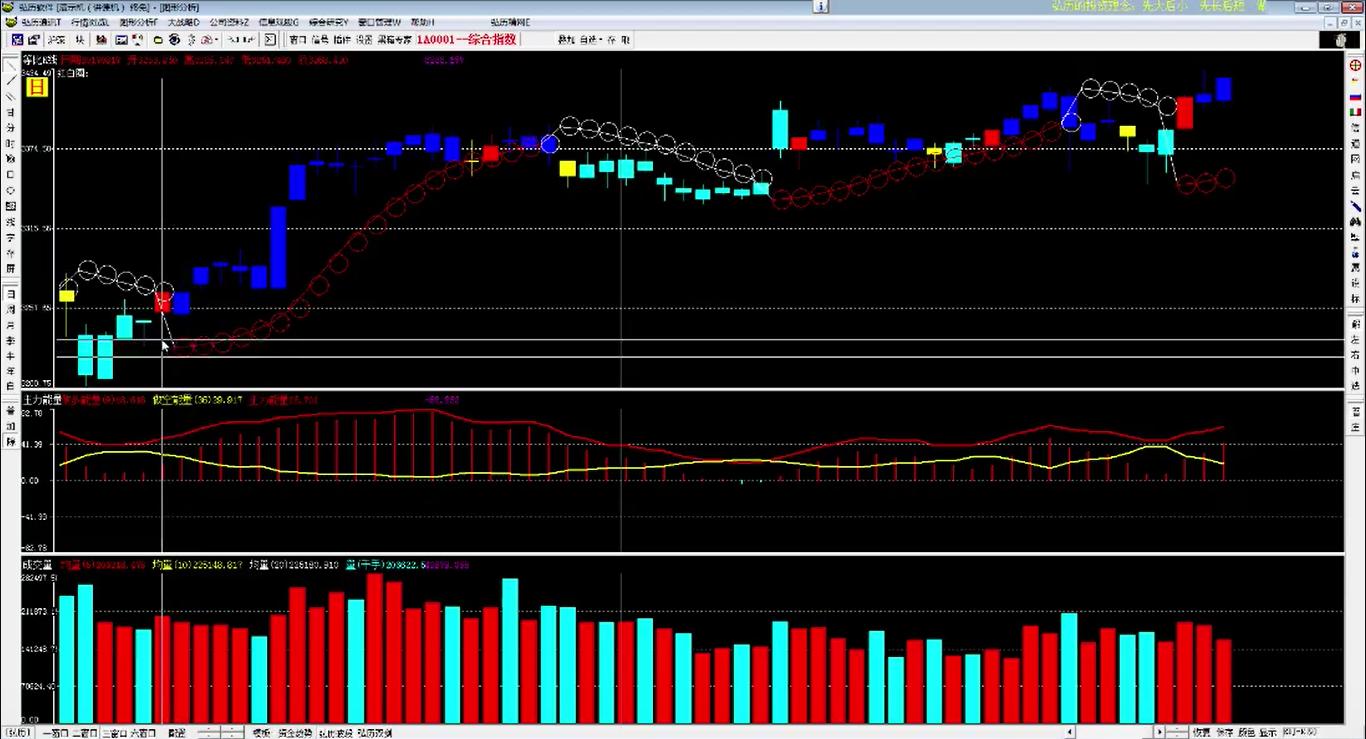Open the 行情浏览 menu

(x=92, y=22)
